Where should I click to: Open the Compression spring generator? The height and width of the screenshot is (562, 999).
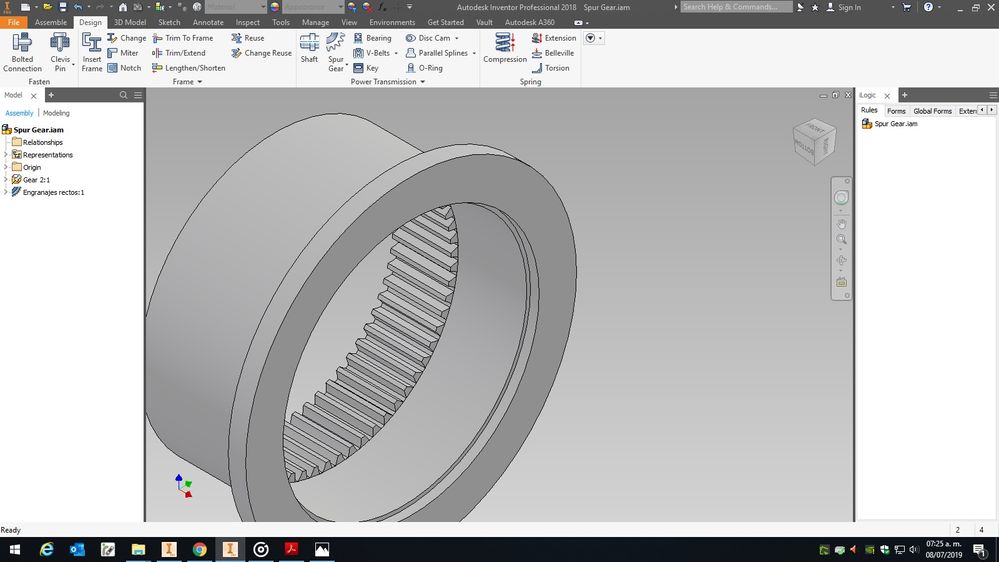click(x=505, y=48)
